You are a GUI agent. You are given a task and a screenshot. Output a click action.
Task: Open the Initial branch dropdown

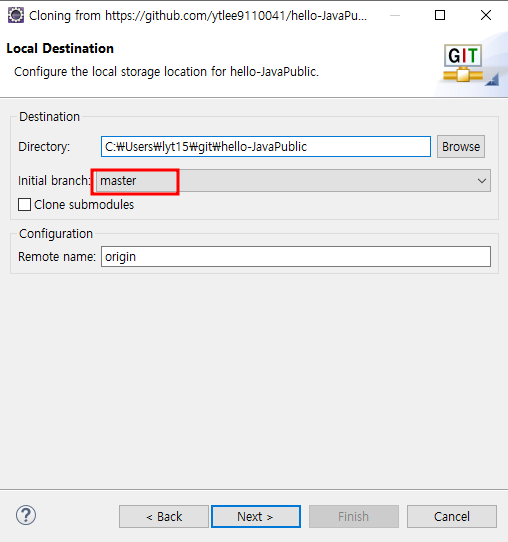[293, 180]
